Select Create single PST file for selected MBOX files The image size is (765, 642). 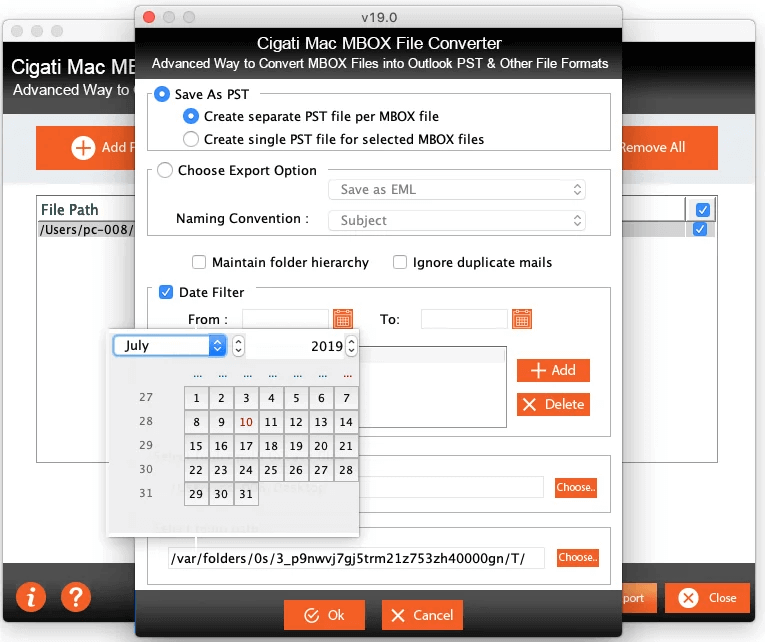point(191,139)
